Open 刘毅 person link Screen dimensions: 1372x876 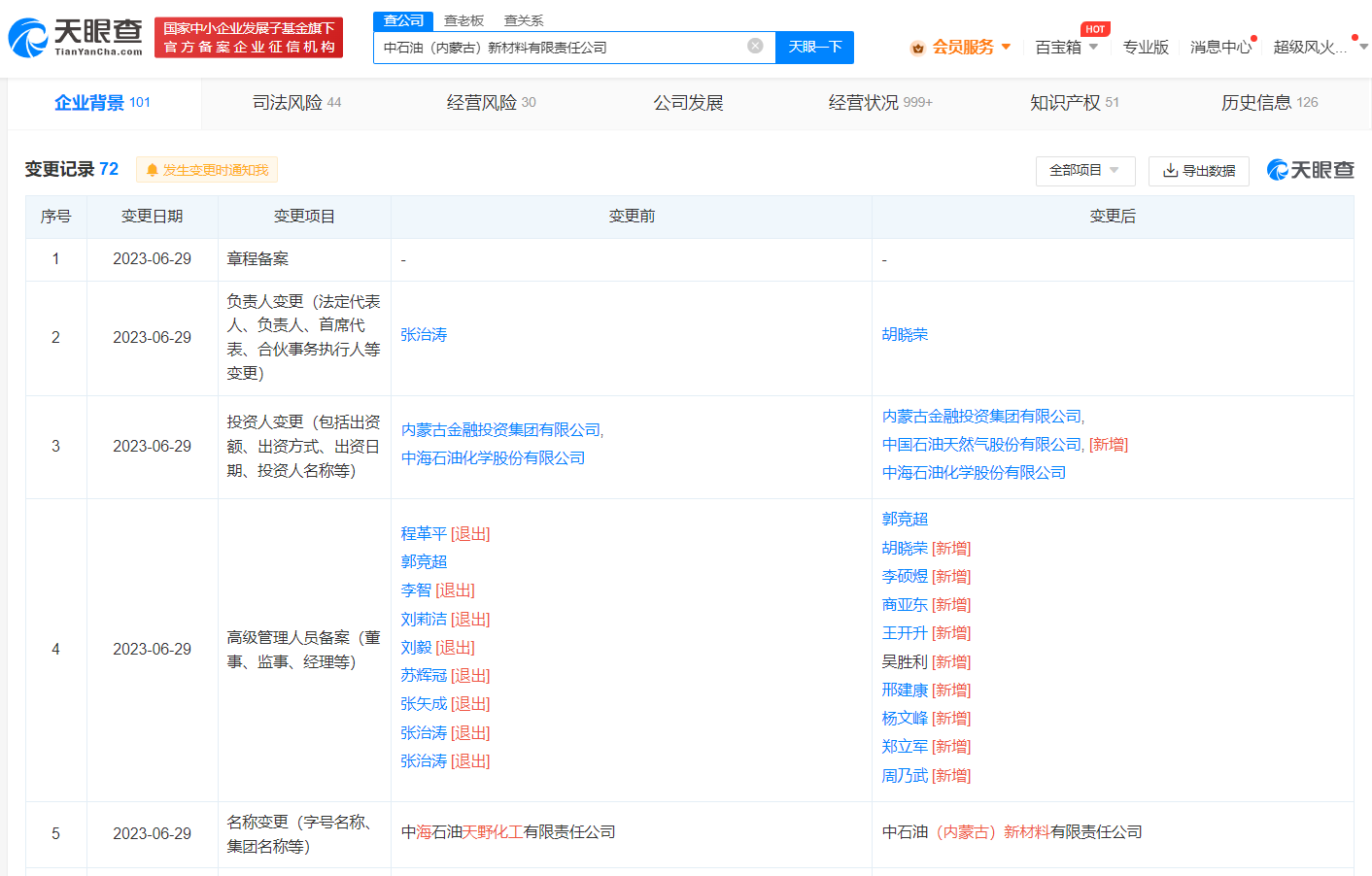pyautogui.click(x=416, y=647)
